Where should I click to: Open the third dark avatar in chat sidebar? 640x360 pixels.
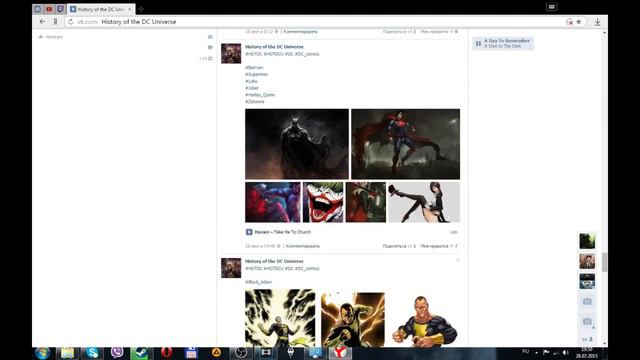pyautogui.click(x=587, y=281)
